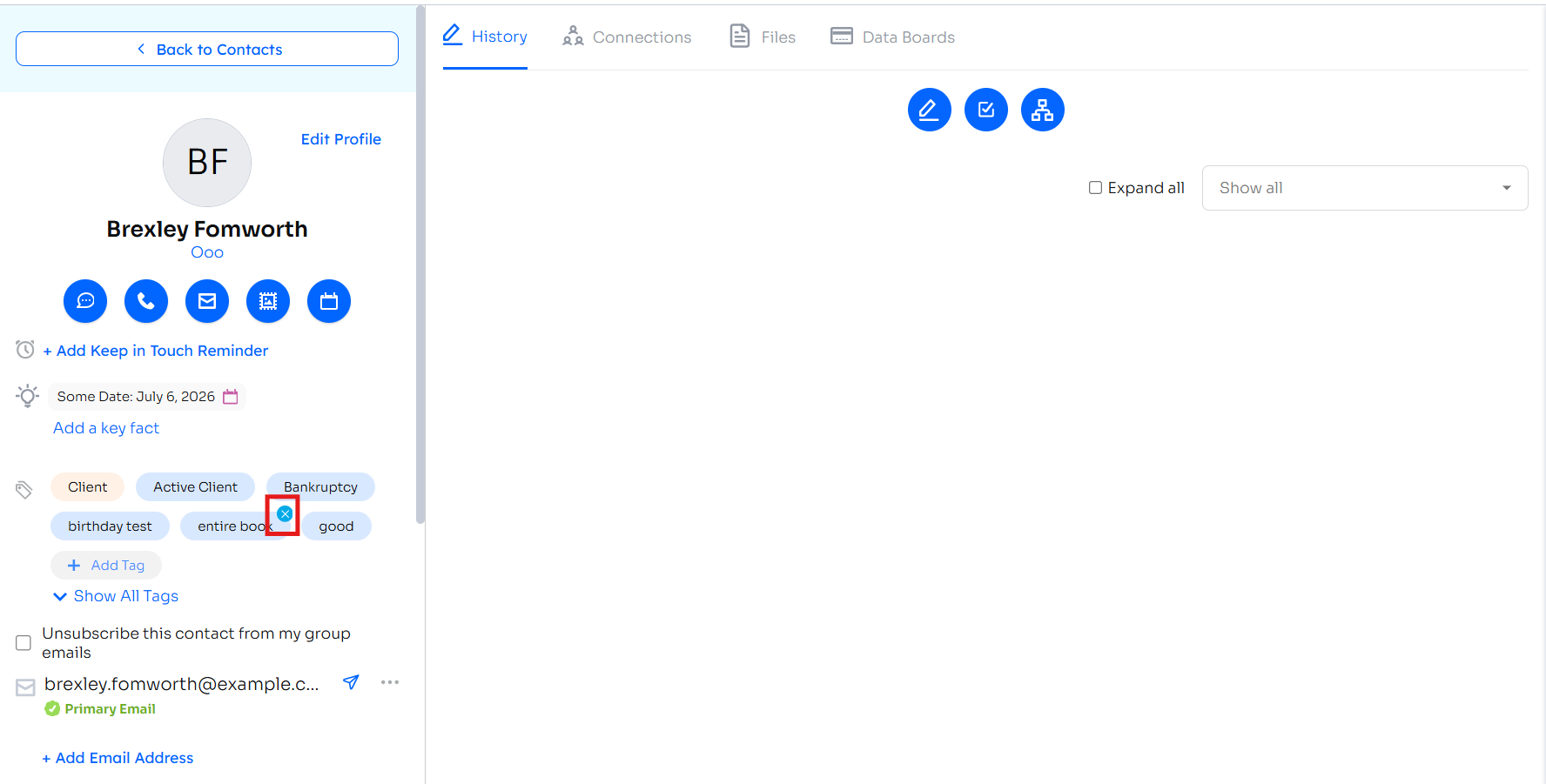Open email options three-dot menu
The height and width of the screenshot is (784, 1546).
point(390,682)
